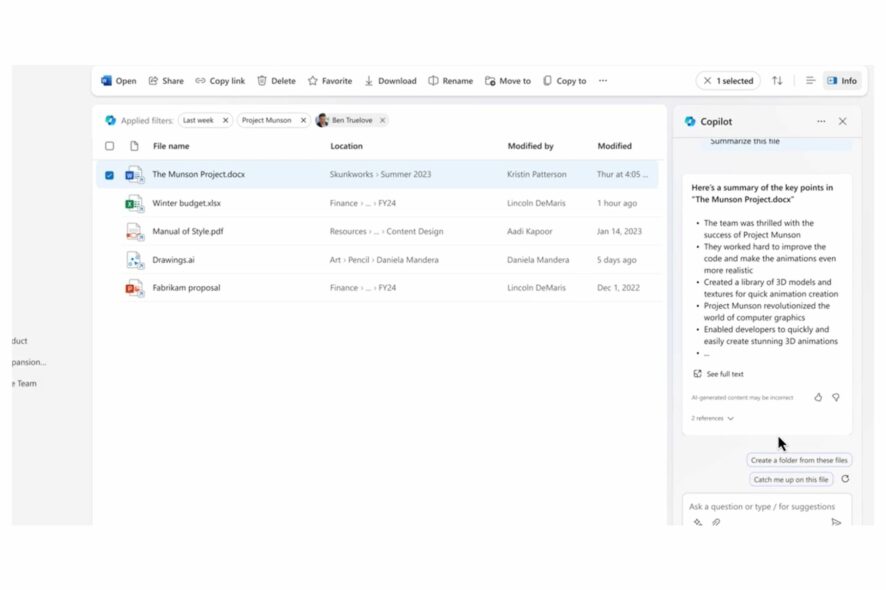Screen dimensions: 886x590
Task: Click See full text link
Action: [x=719, y=374]
